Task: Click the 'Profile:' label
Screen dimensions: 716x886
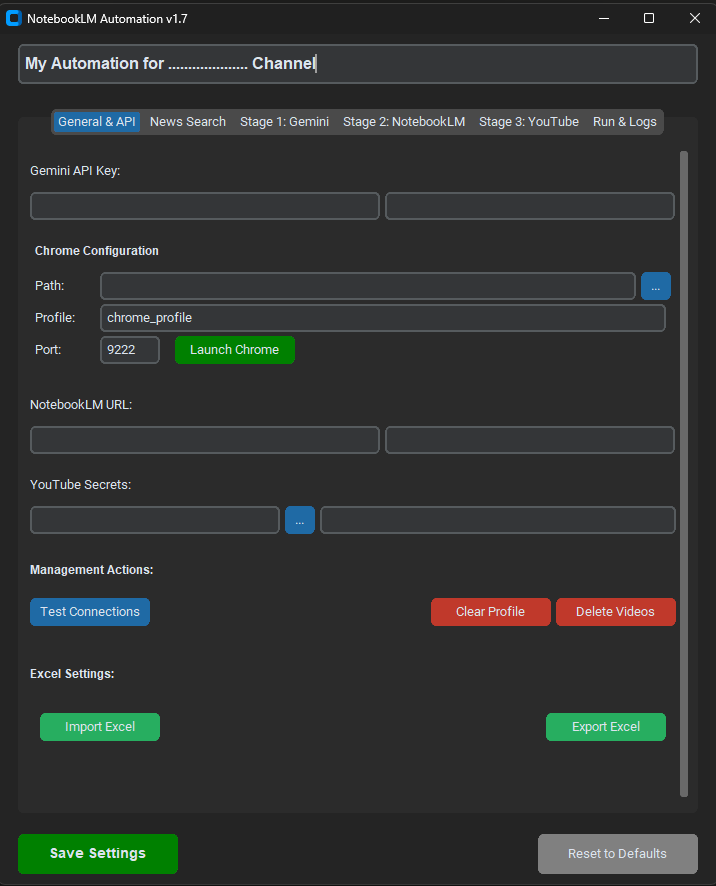Action: click(x=55, y=318)
